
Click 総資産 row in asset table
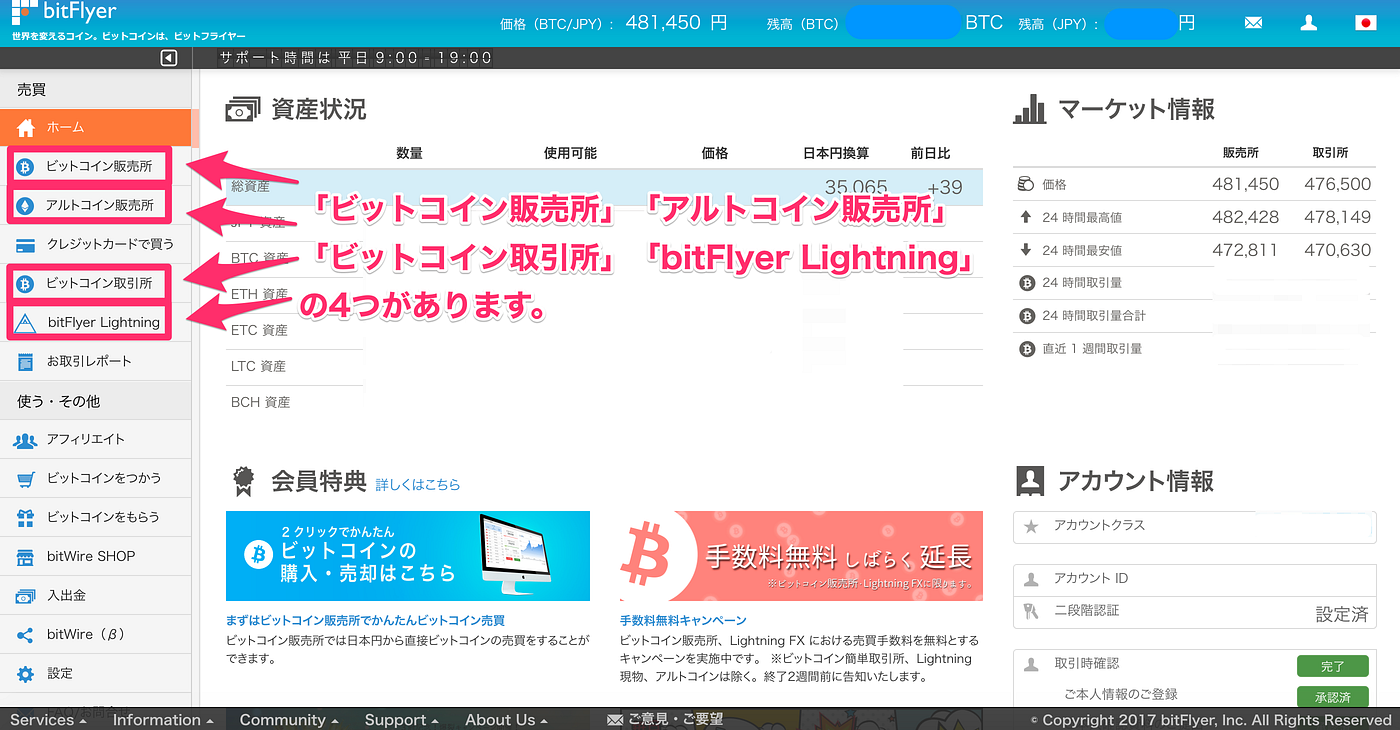[x=604, y=186]
